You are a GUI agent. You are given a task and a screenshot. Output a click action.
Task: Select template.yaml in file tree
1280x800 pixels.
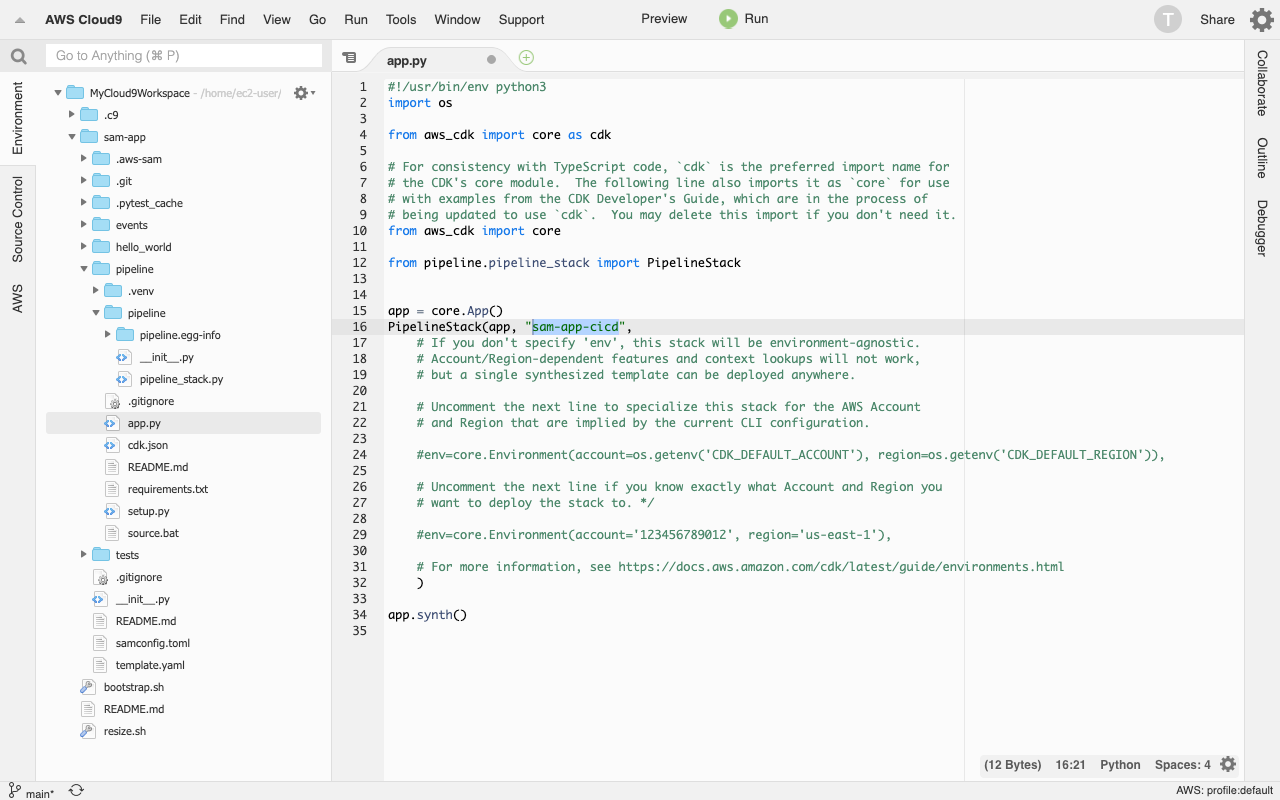pyautogui.click(x=150, y=665)
